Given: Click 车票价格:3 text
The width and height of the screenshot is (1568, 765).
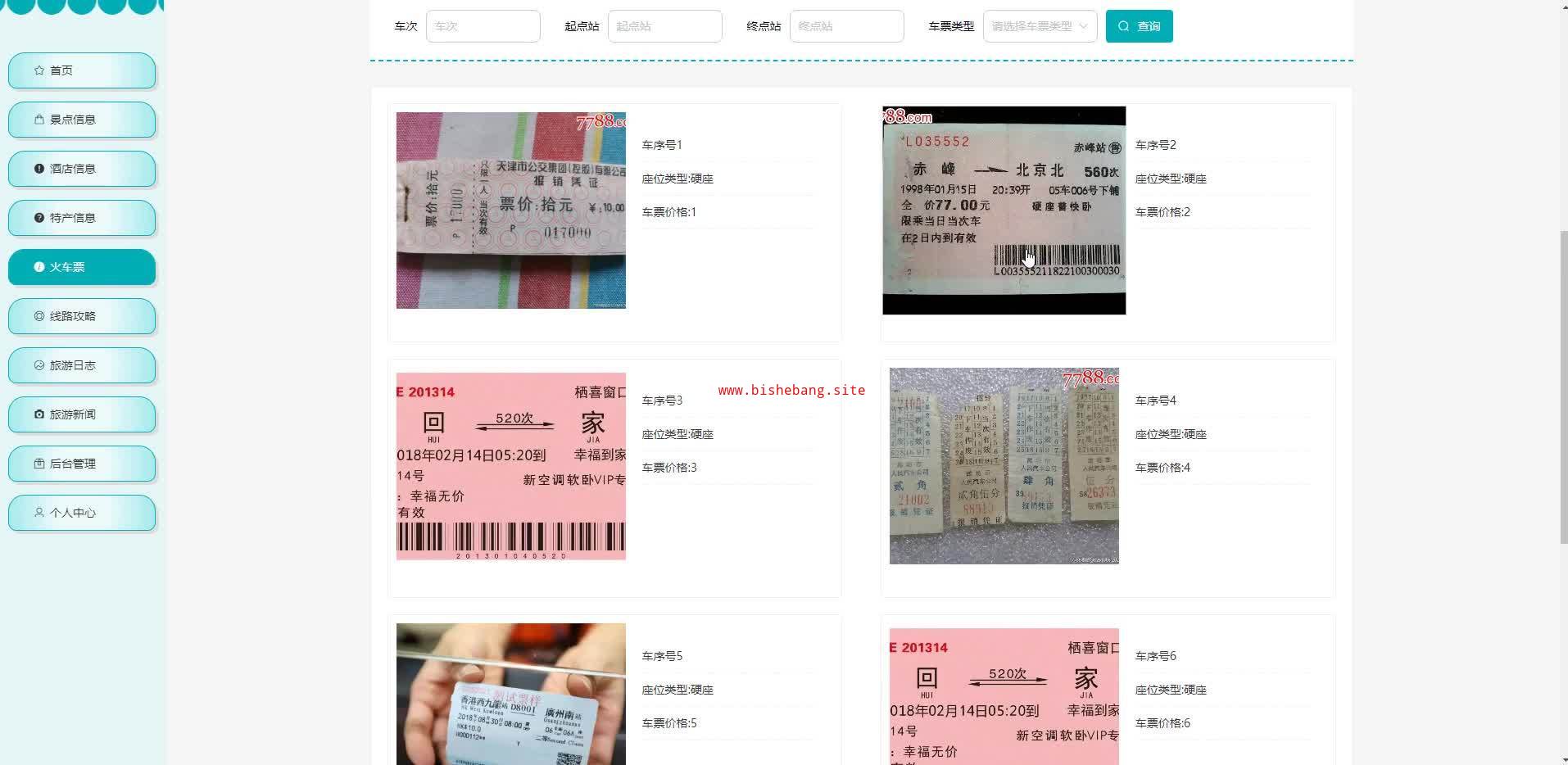Looking at the screenshot, I should [669, 468].
